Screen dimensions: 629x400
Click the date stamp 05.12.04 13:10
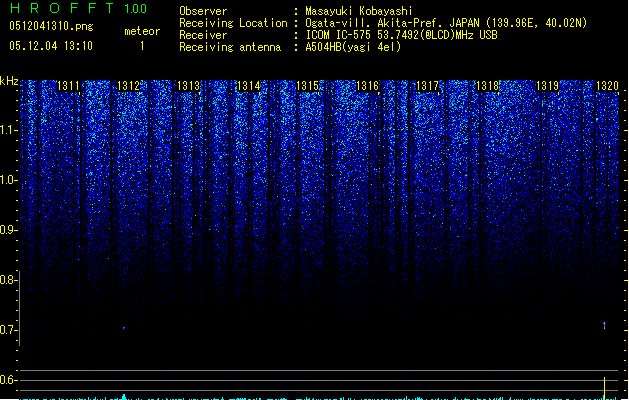[x=51, y=46]
